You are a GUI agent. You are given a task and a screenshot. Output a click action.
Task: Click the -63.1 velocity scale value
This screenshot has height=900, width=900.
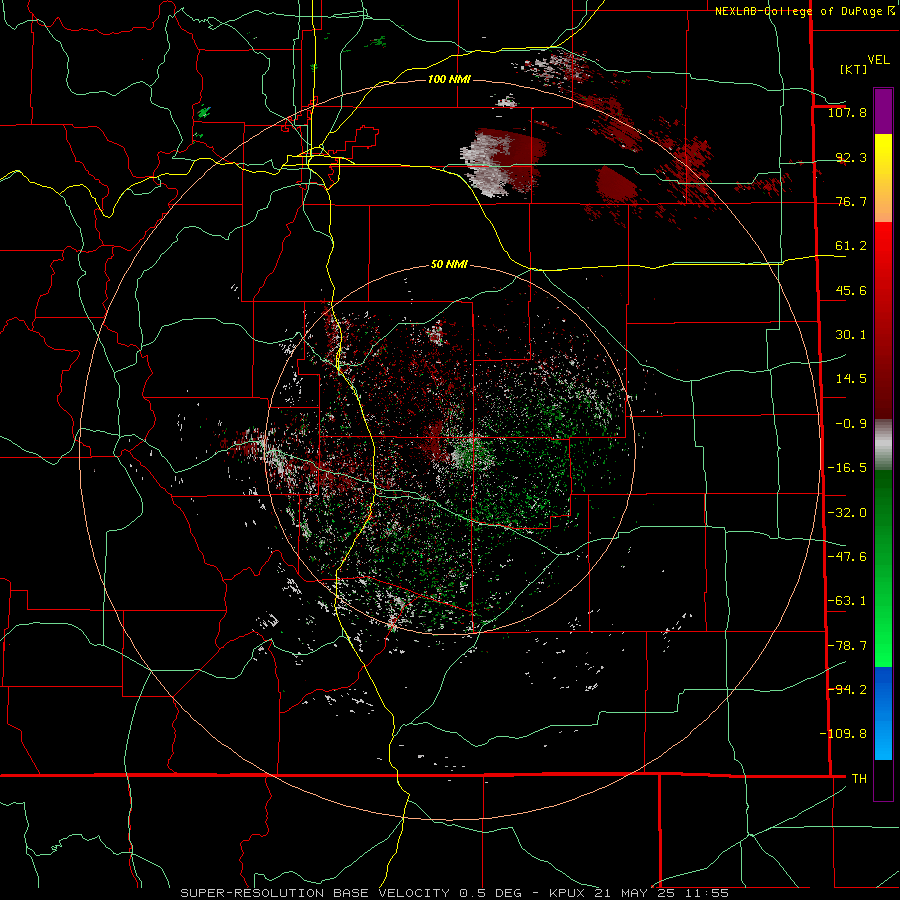[847, 601]
